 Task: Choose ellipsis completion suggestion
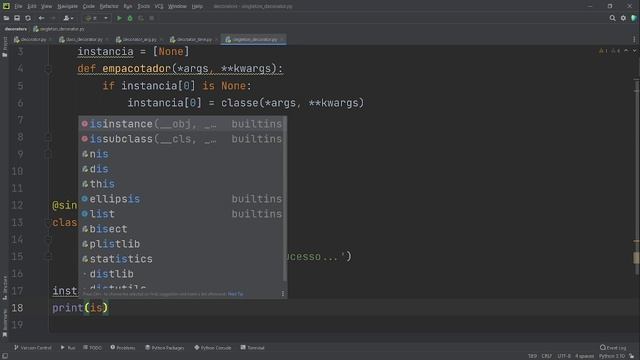click(182, 199)
